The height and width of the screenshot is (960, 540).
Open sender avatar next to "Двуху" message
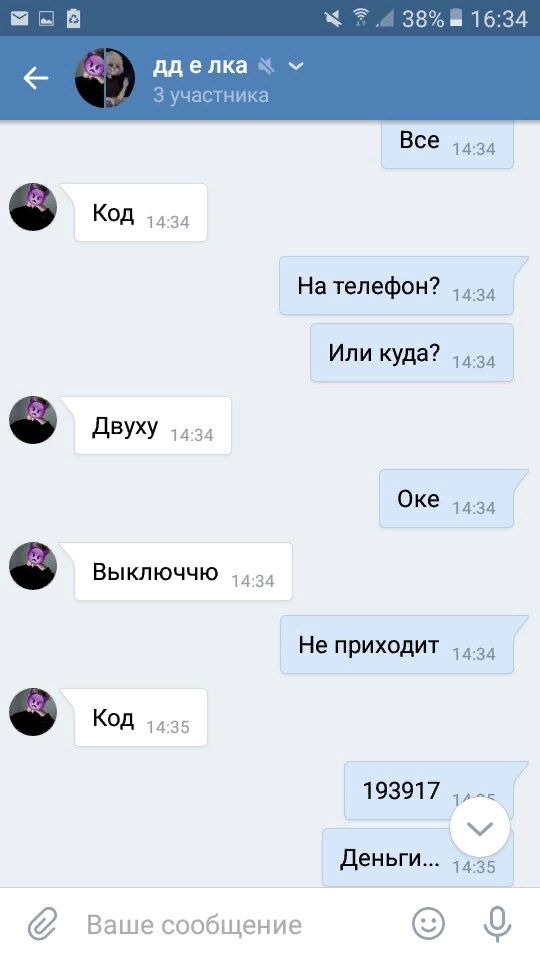33,420
